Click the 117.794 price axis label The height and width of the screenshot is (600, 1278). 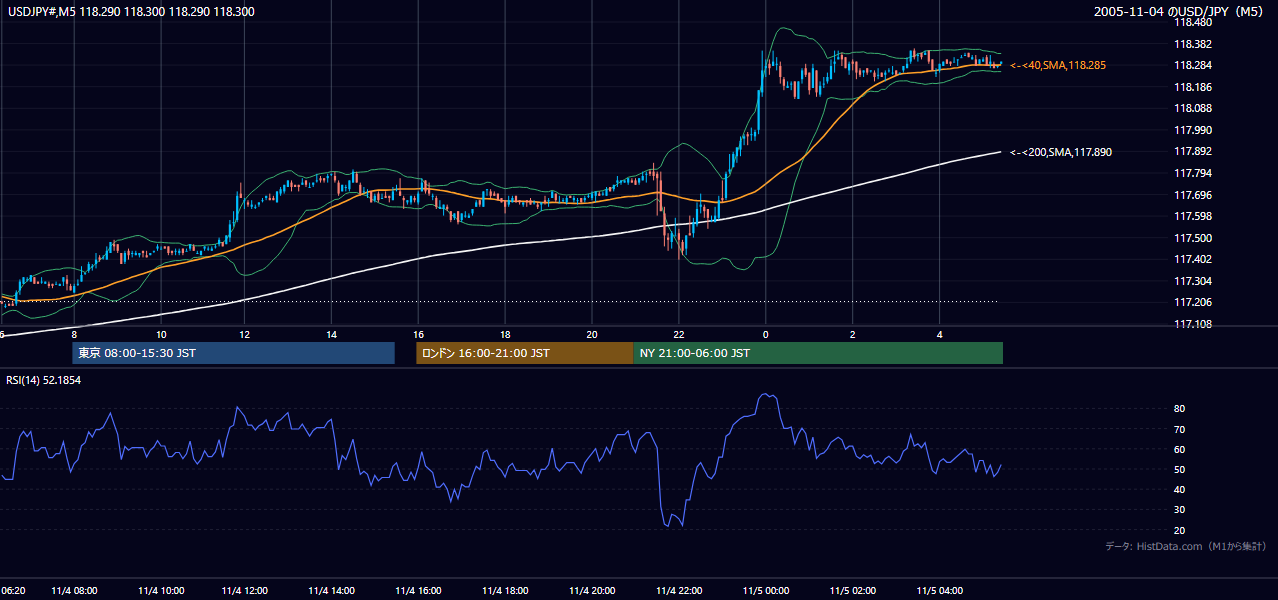[x=1192, y=173]
